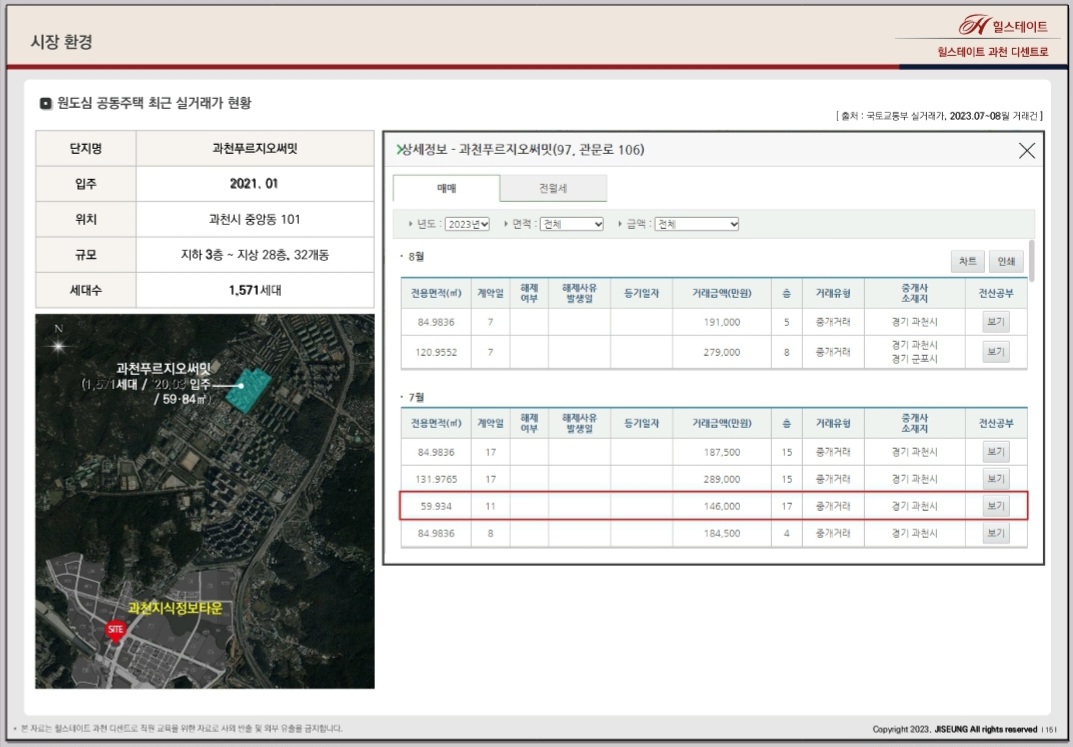Click the 인쇄 button
This screenshot has height=747, width=1073.
click(1006, 261)
